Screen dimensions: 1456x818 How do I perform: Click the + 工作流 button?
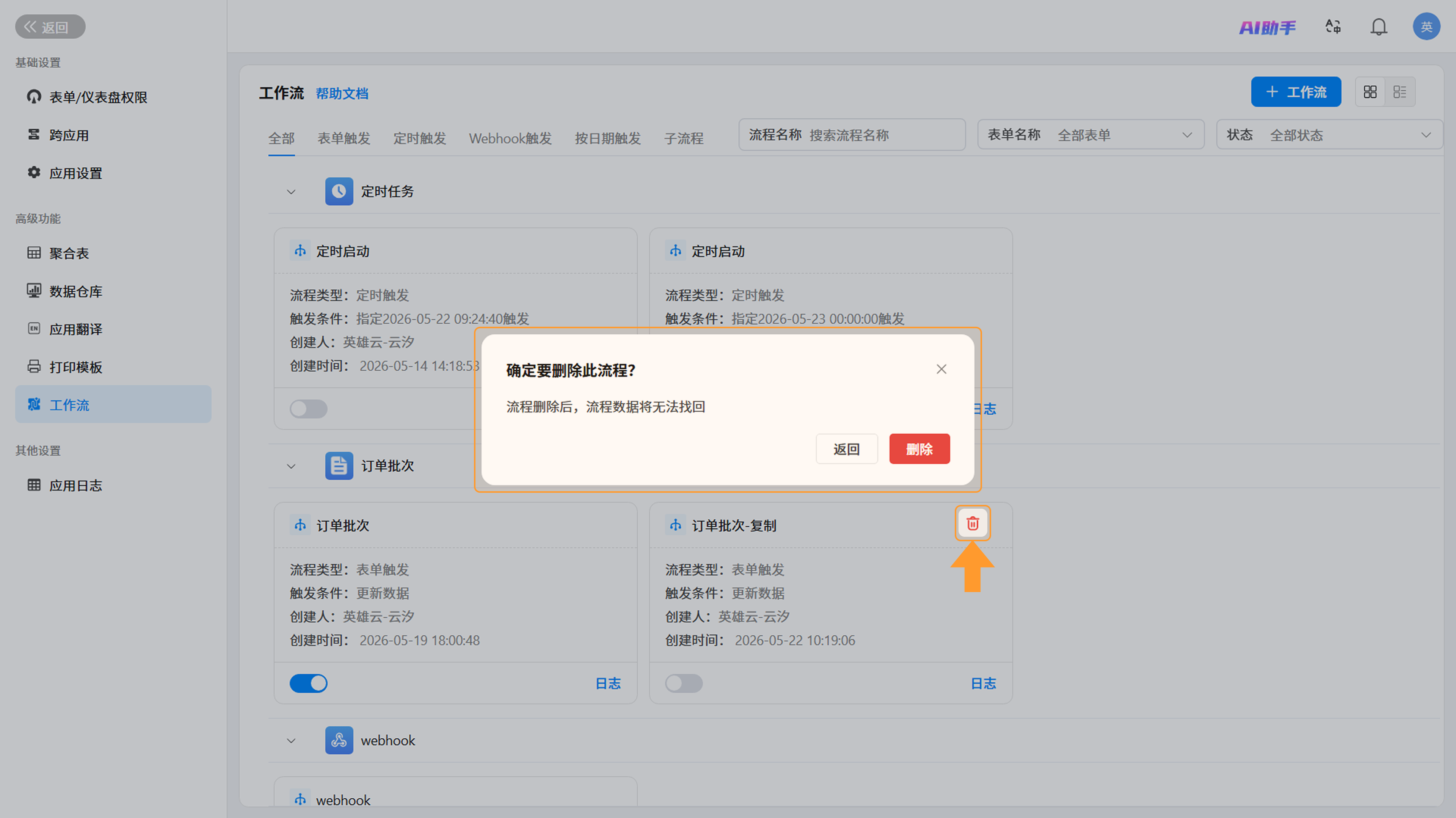[x=1296, y=92]
